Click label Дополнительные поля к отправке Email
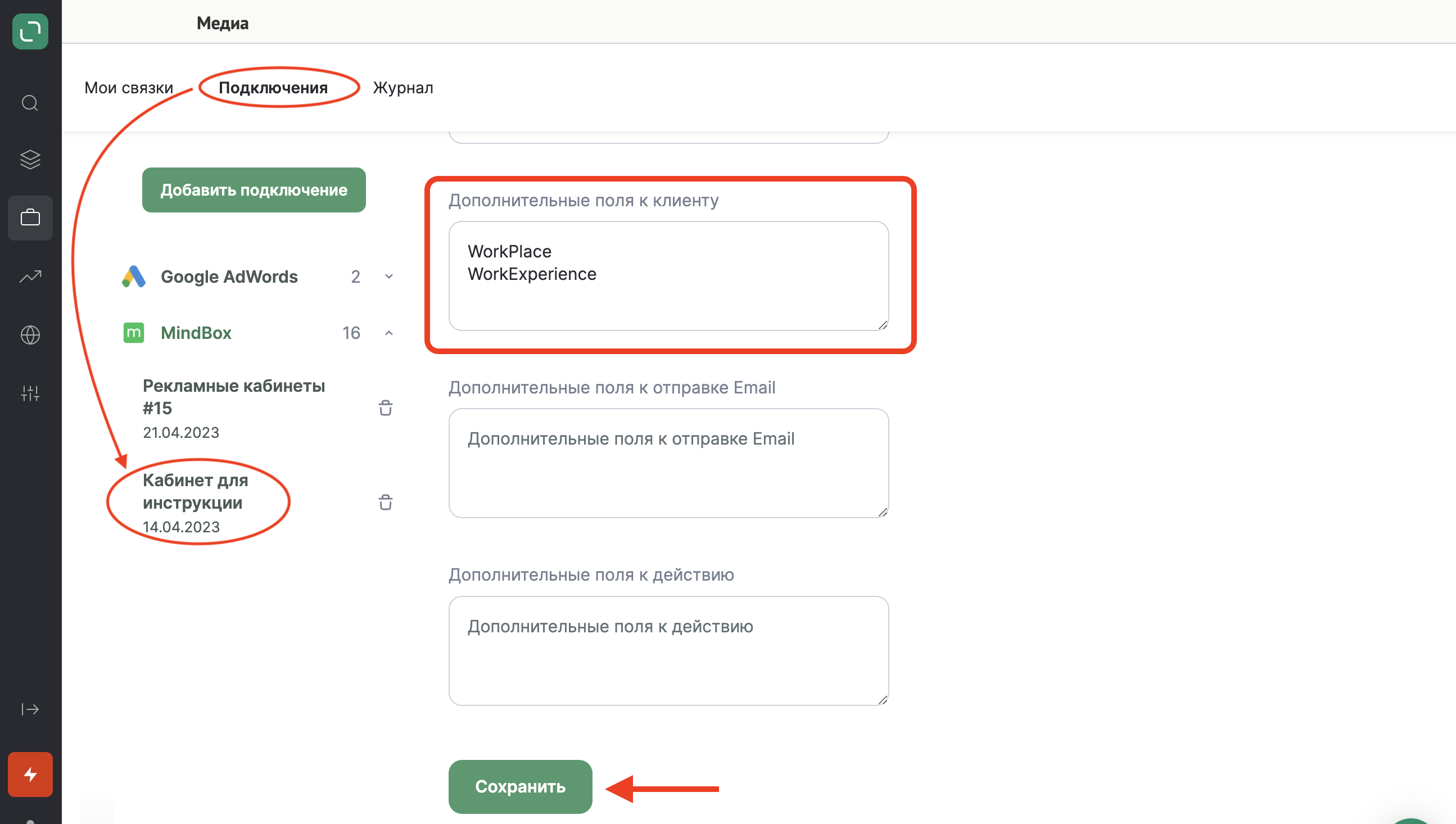This screenshot has height=824, width=1456. pyautogui.click(x=612, y=388)
